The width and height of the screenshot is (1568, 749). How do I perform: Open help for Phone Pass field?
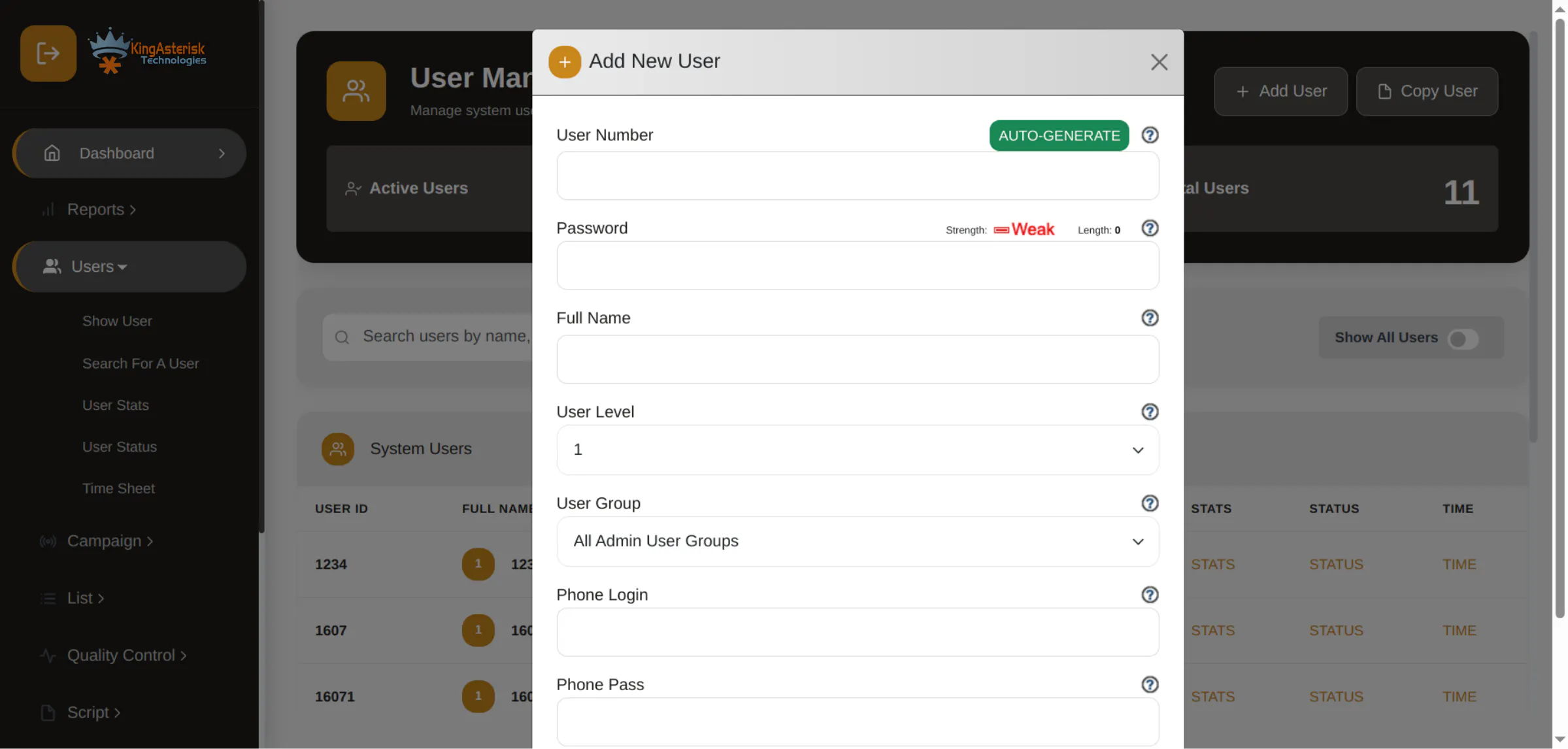pyautogui.click(x=1150, y=684)
